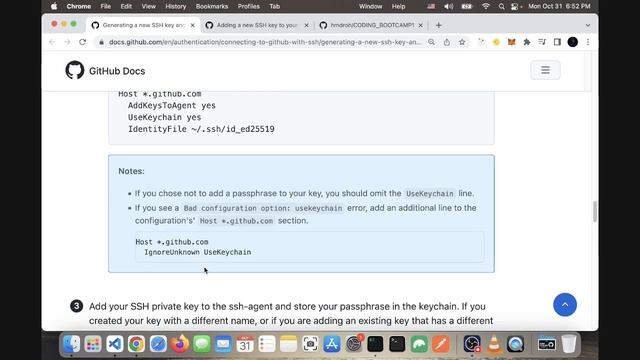Click the zoom magnifier icon in the address bar
The image size is (640, 360).
431,42
